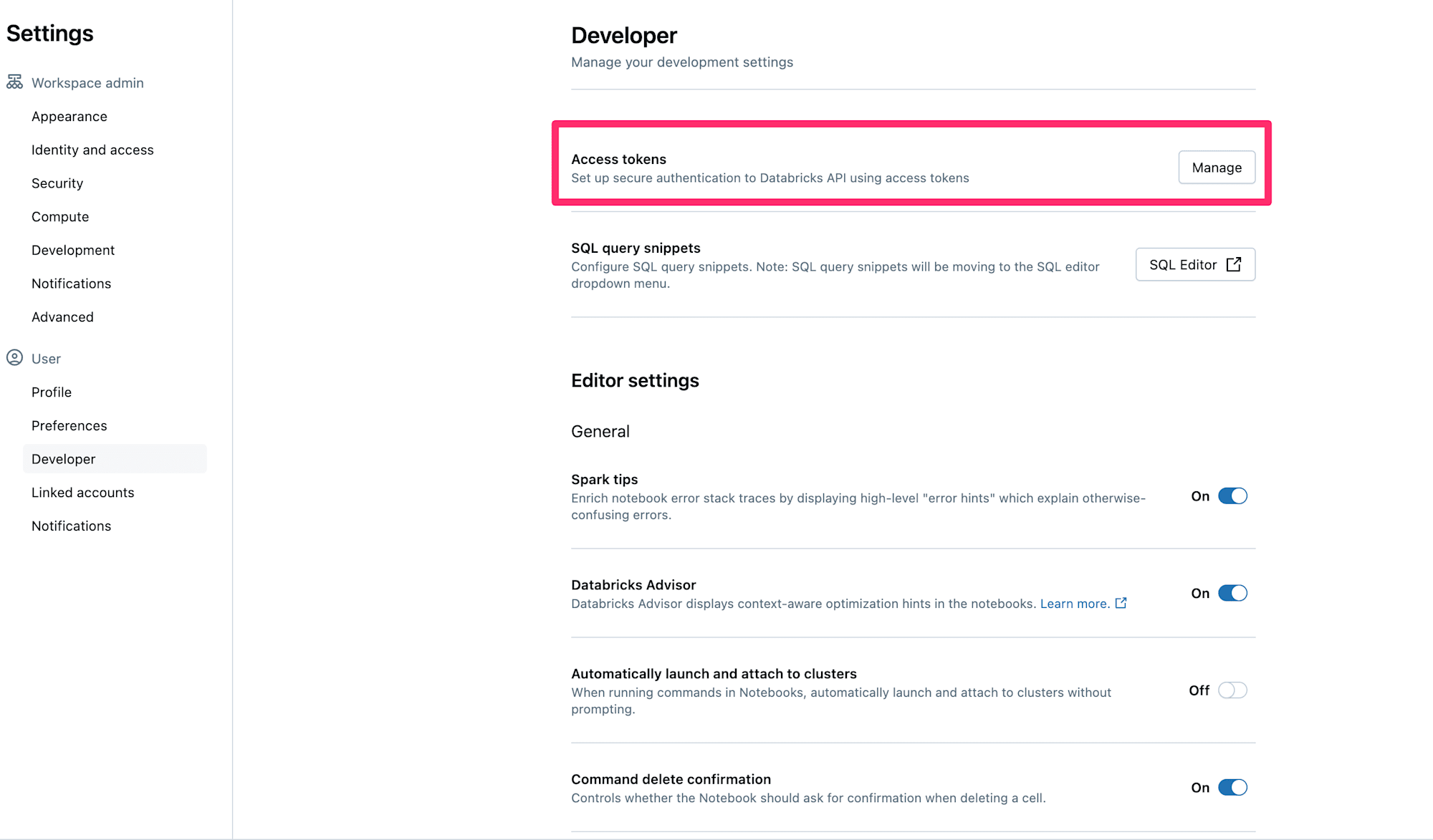Disable the Databricks Advisor toggle
Screen dimensions: 1433x840
(1232, 594)
